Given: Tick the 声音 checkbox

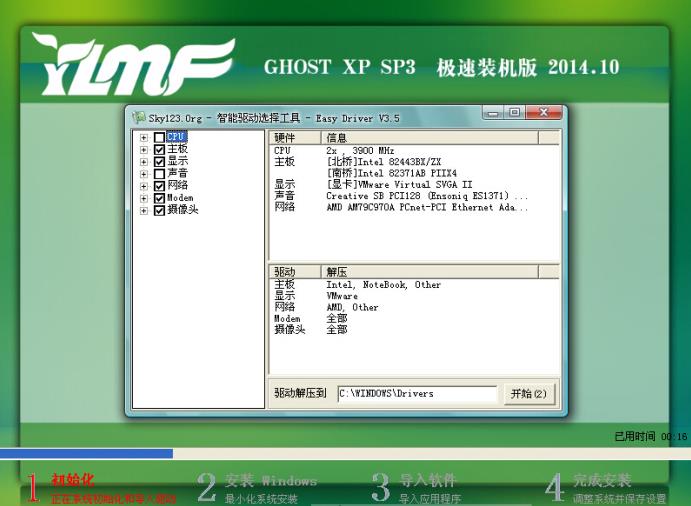Looking at the screenshot, I should 160,174.
